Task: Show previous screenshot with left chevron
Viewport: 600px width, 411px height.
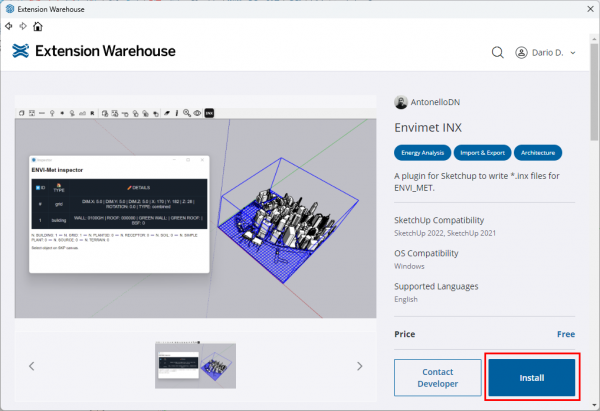Action: tap(32, 366)
